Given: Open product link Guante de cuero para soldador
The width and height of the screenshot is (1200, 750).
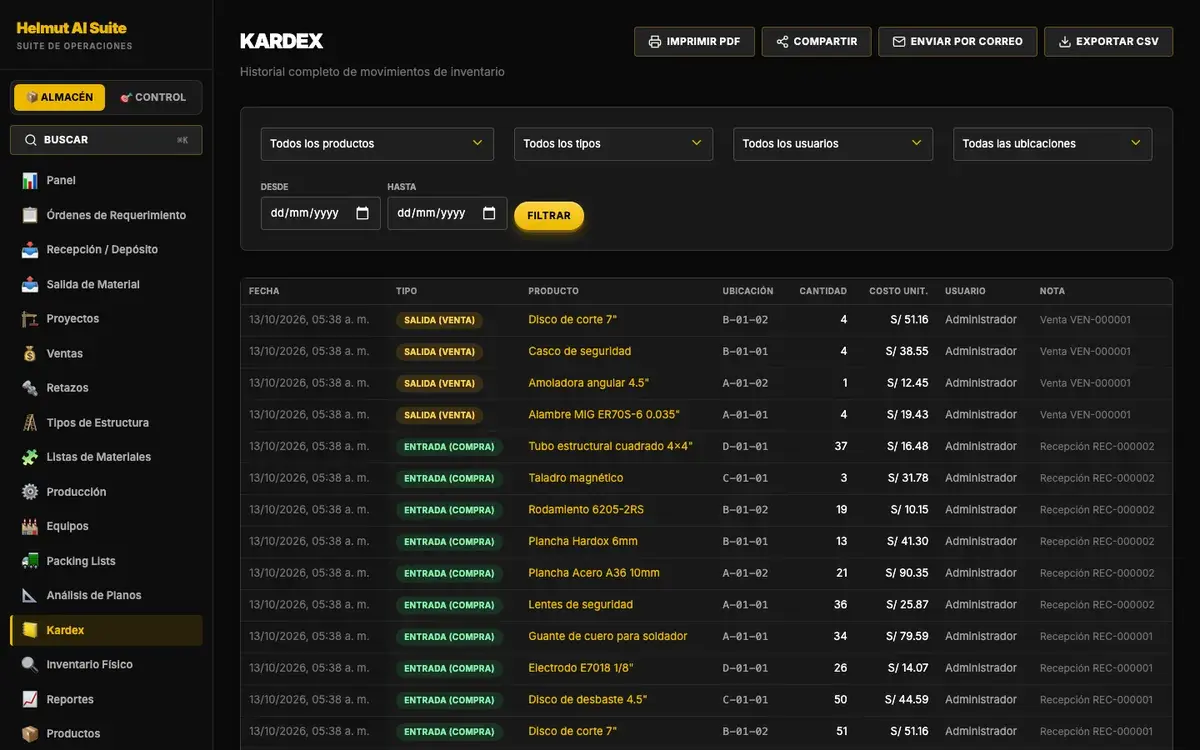Looking at the screenshot, I should pos(608,637).
